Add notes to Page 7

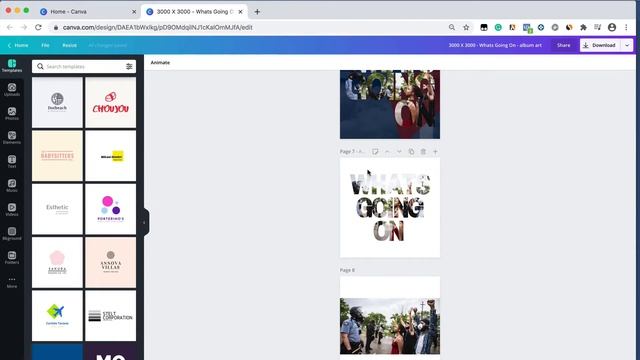[x=375, y=151]
